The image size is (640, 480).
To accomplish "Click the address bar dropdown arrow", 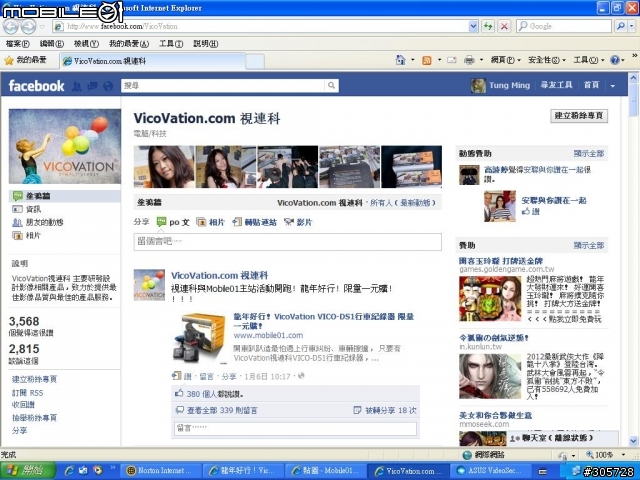I will point(473,27).
